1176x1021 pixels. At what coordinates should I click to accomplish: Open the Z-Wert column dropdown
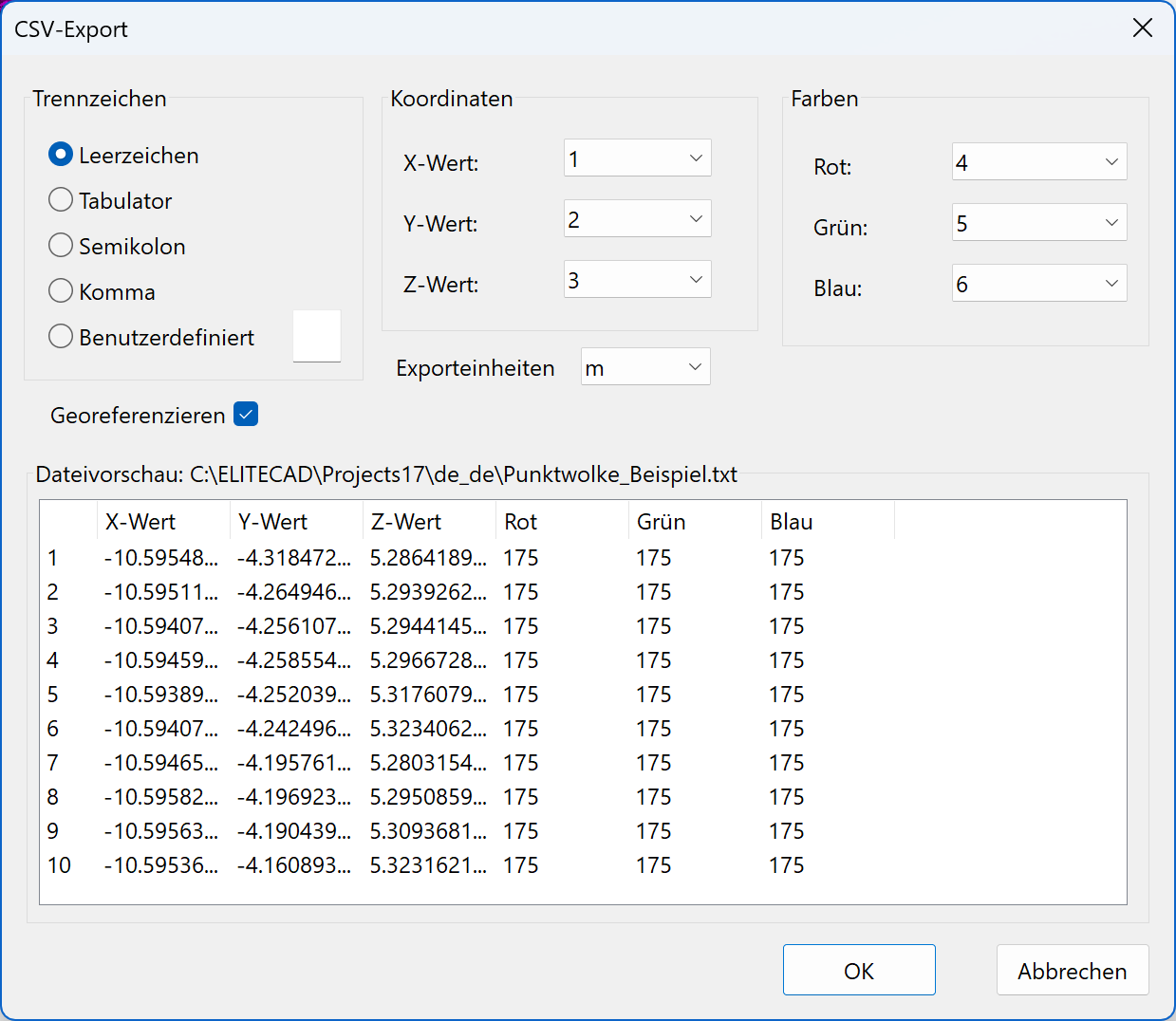tap(637, 280)
